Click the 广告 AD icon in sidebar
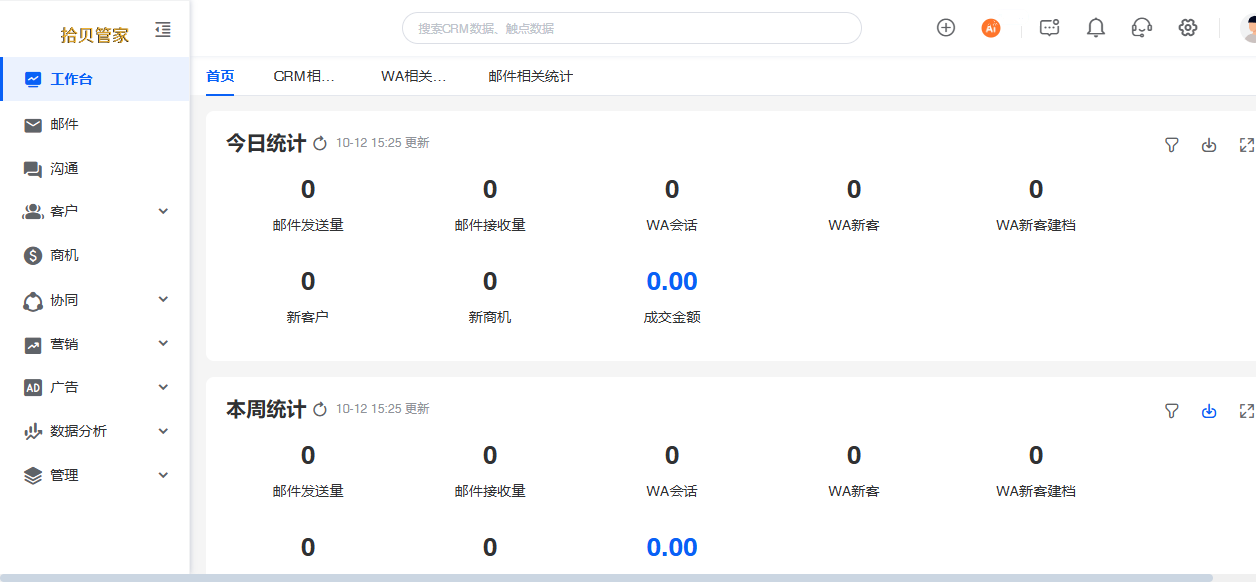 tap(33, 388)
